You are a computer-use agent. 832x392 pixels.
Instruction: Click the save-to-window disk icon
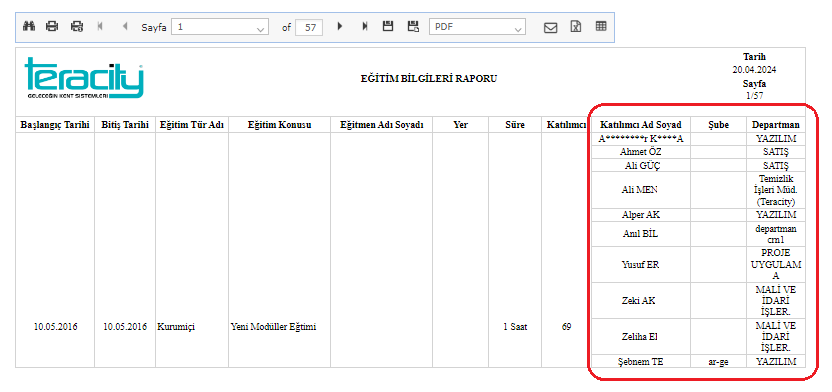pyautogui.click(x=413, y=26)
